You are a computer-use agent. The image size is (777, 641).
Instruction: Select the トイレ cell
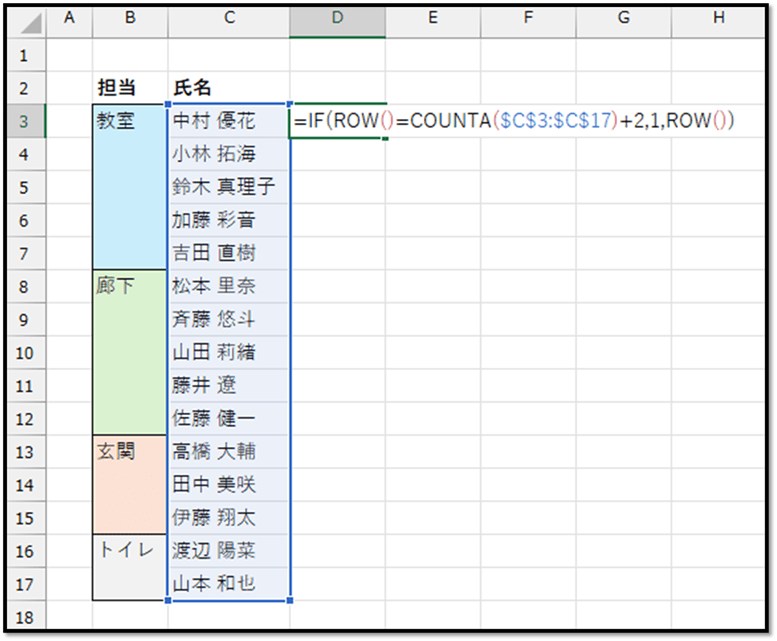click(x=130, y=566)
